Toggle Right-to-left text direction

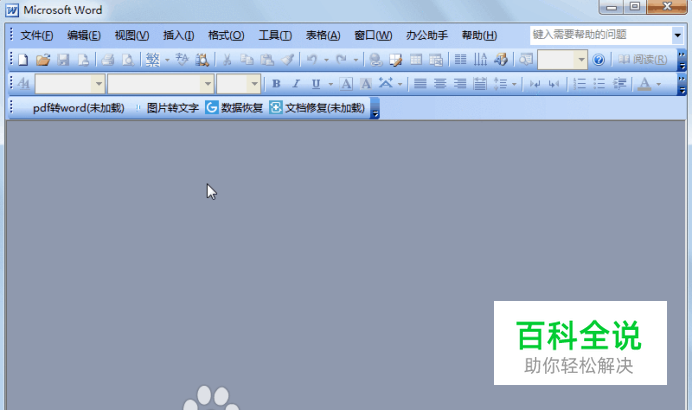554,83
